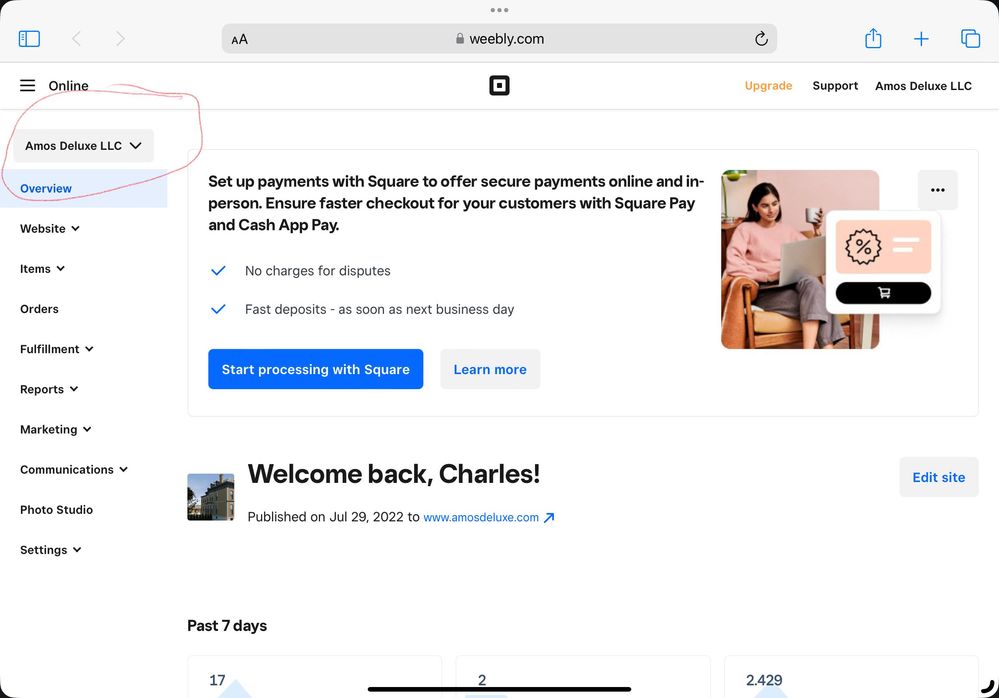
Task: Open a new tab with plus icon
Action: 921,39
